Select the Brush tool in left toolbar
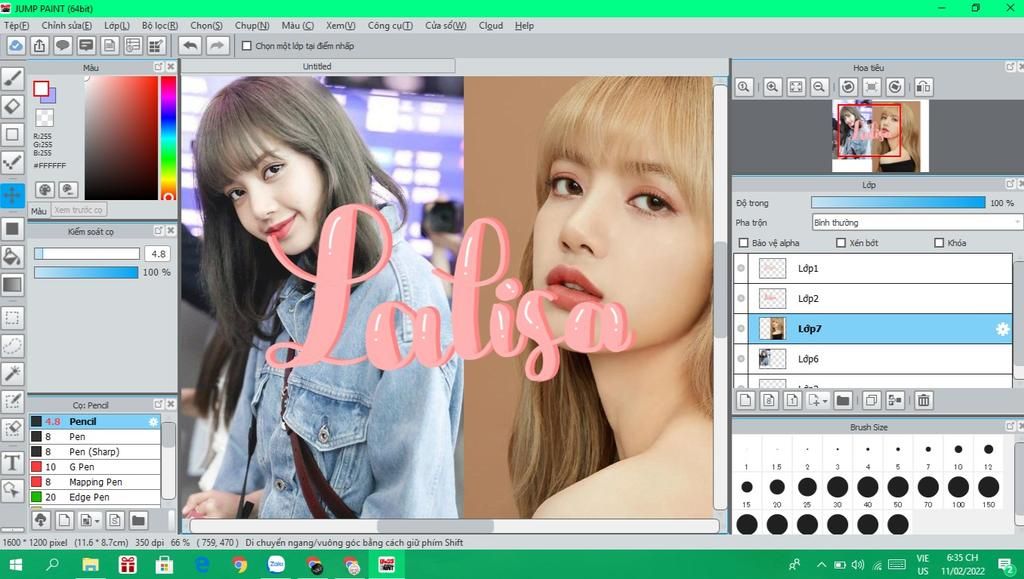The height and width of the screenshot is (579, 1024). 12,78
